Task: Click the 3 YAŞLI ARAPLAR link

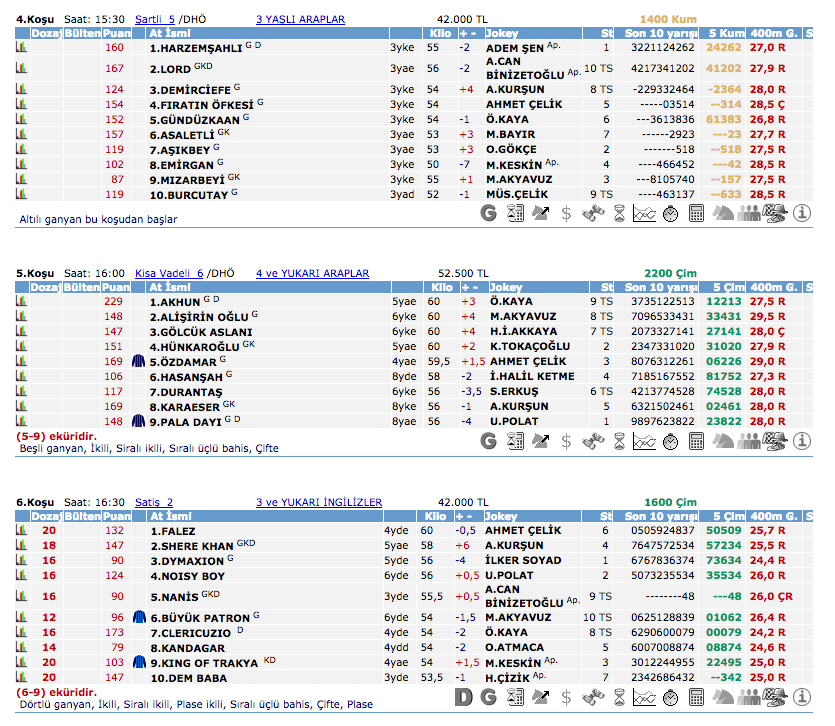Action: tap(300, 19)
